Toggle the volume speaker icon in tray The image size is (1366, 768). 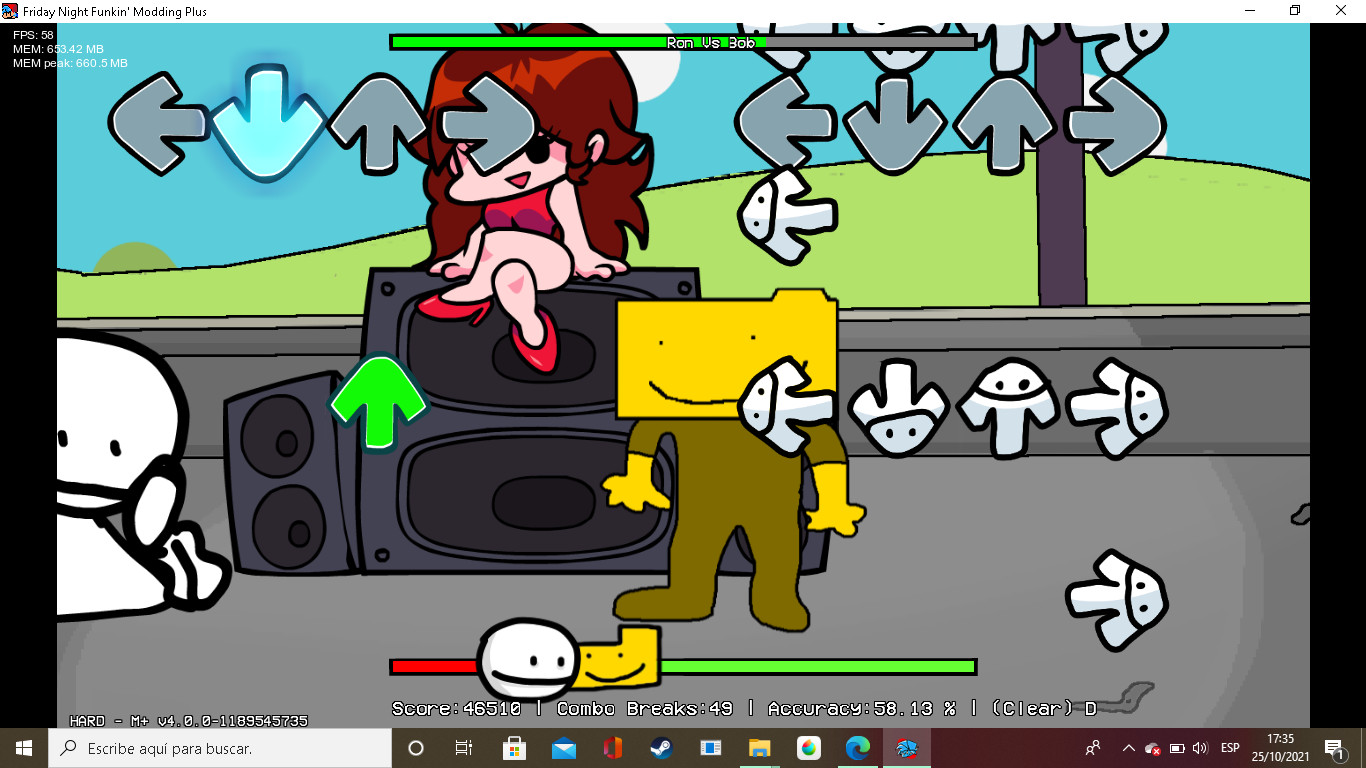[1200, 748]
